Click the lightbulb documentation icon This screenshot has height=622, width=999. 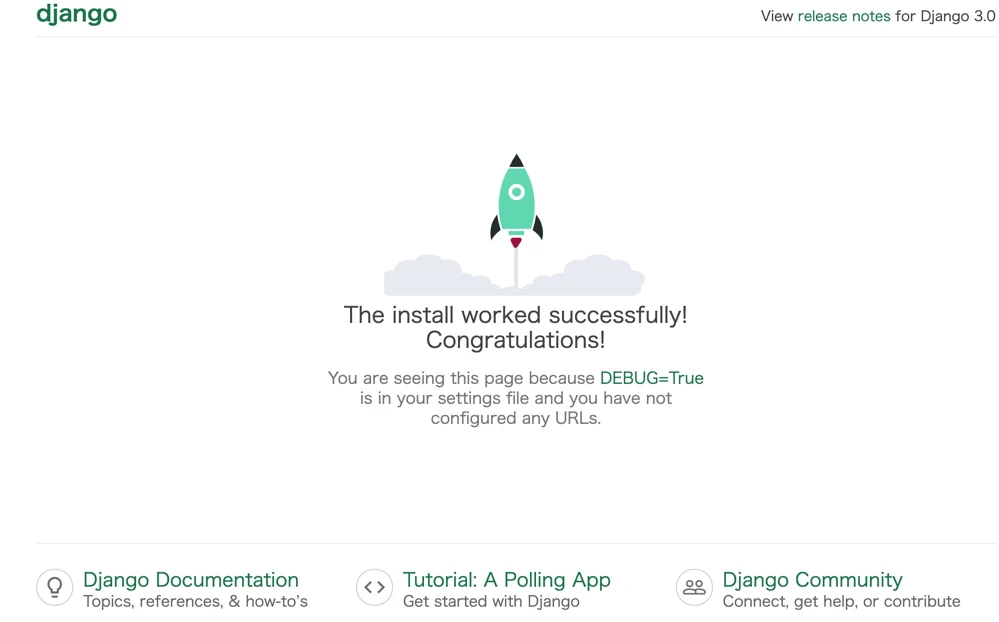[55, 587]
